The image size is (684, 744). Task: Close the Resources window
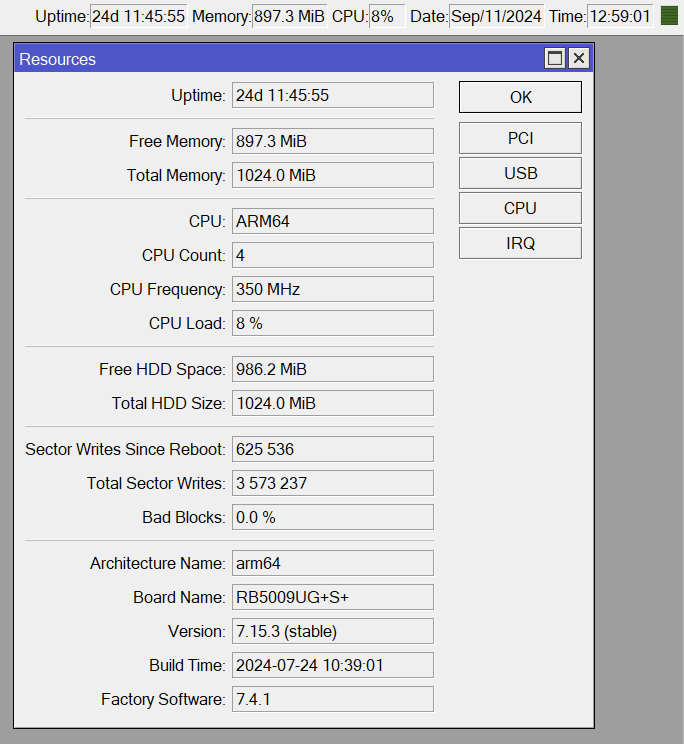pos(579,58)
